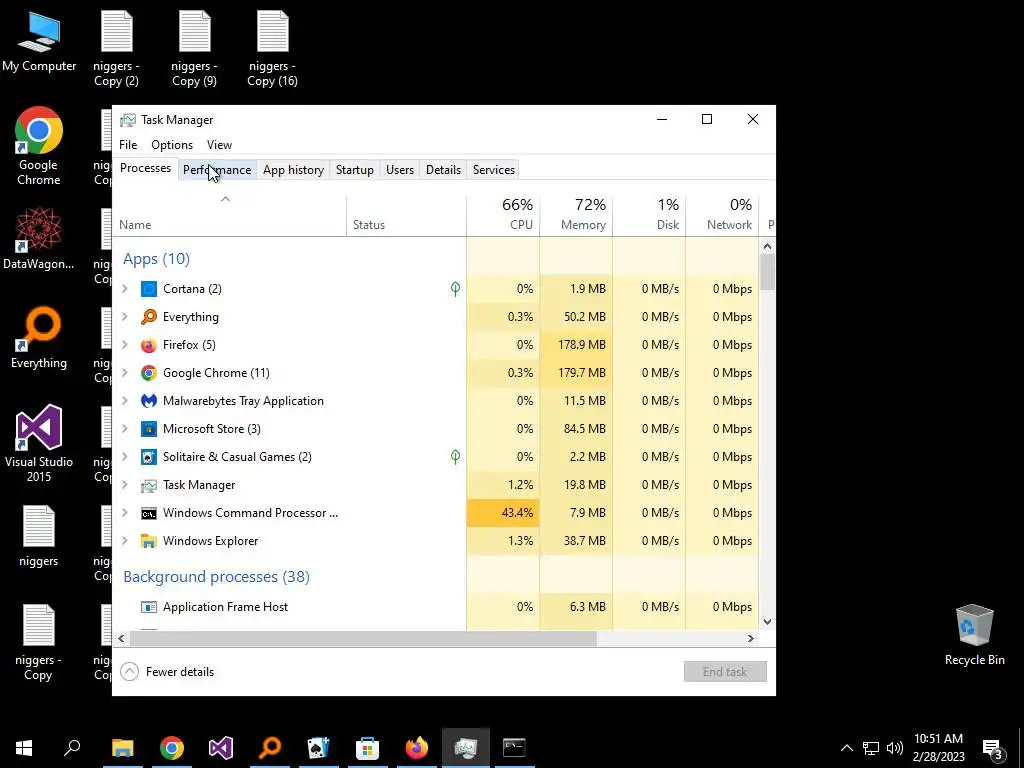The height and width of the screenshot is (768, 1024).
Task: Select the DataWagon desktop shortcut
Action: 39,238
